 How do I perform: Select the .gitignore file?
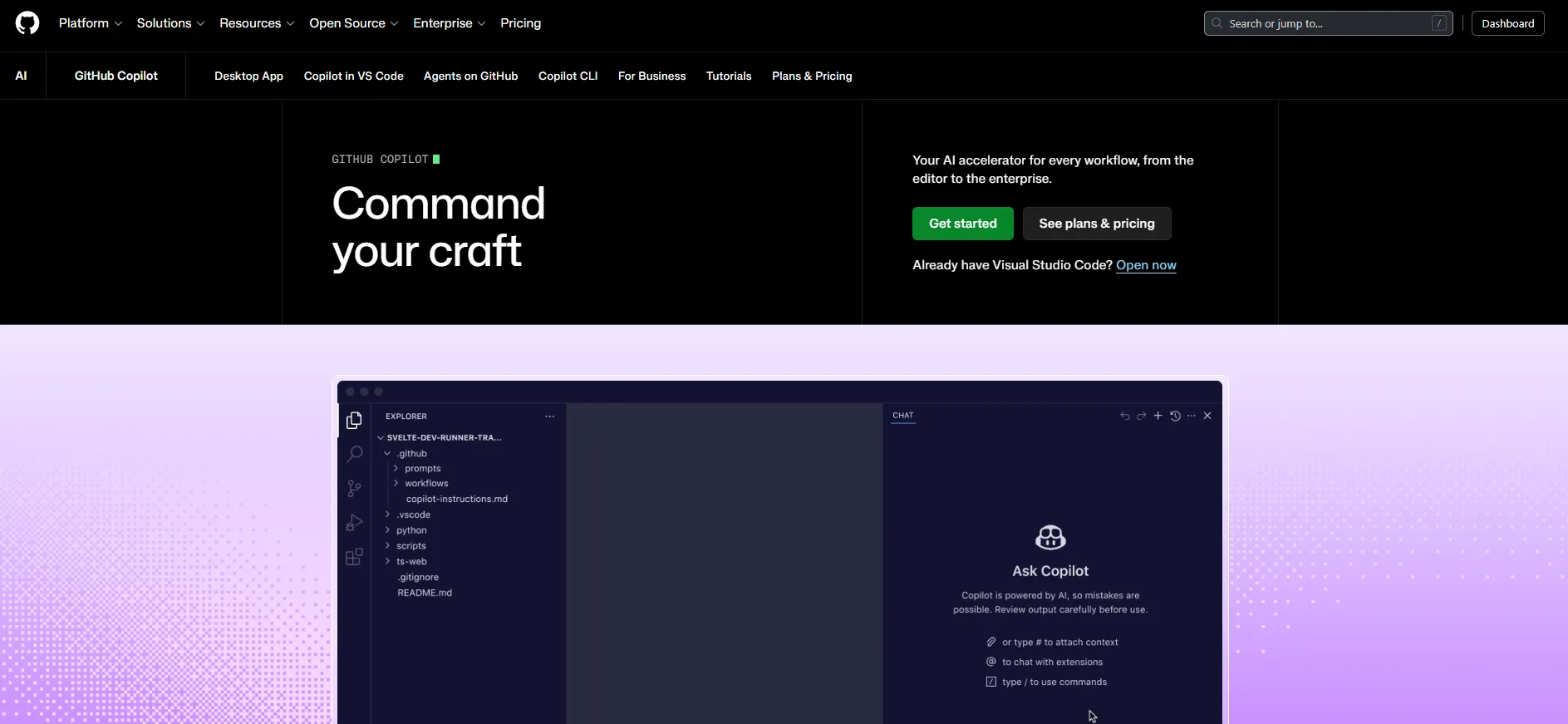point(418,578)
